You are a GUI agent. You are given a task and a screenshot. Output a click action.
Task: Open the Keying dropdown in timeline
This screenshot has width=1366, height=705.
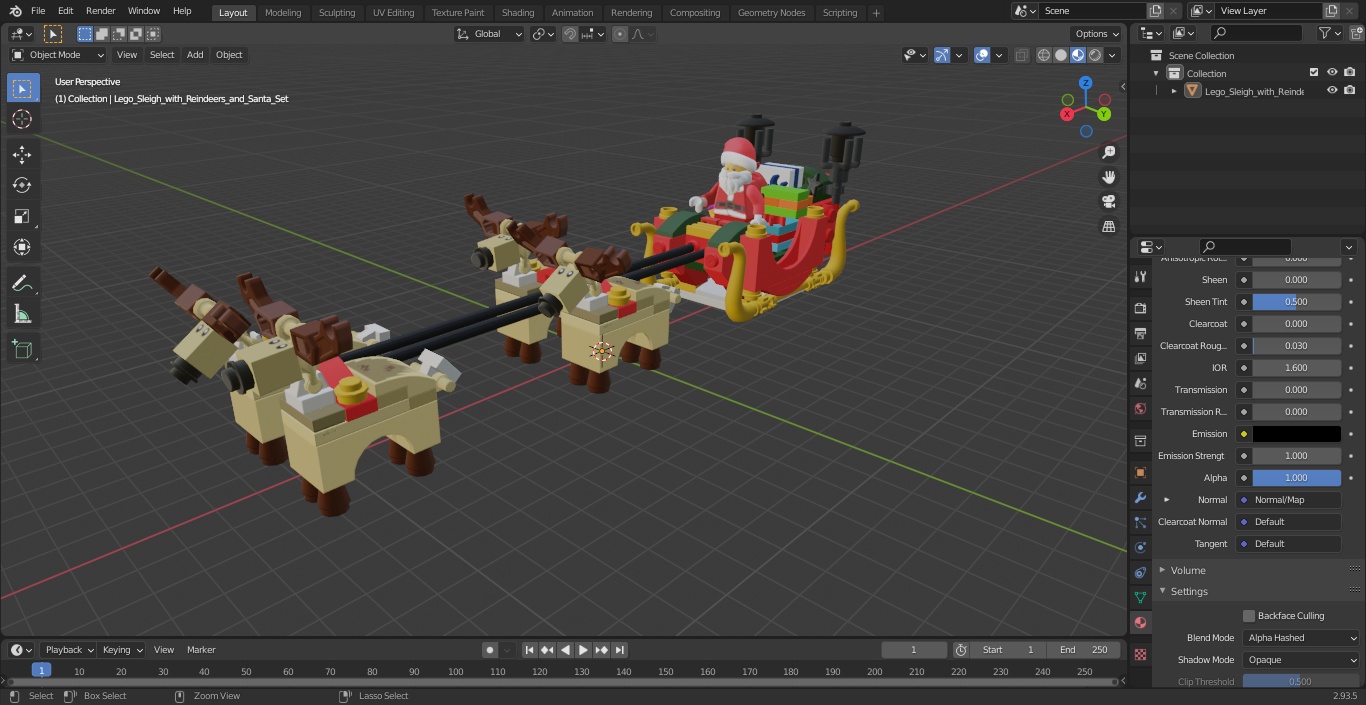[x=122, y=650]
